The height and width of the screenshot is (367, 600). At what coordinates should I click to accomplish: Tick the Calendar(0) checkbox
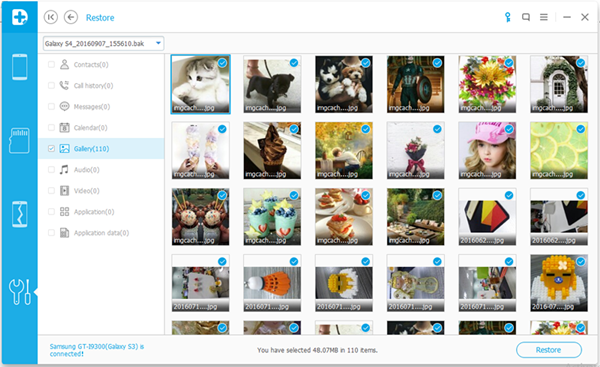tap(51, 127)
